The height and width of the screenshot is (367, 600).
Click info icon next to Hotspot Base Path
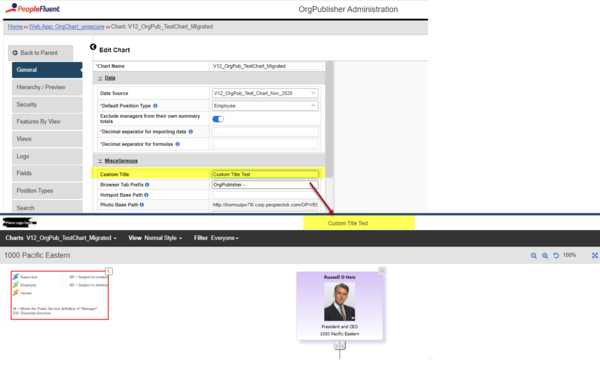[x=146, y=195]
